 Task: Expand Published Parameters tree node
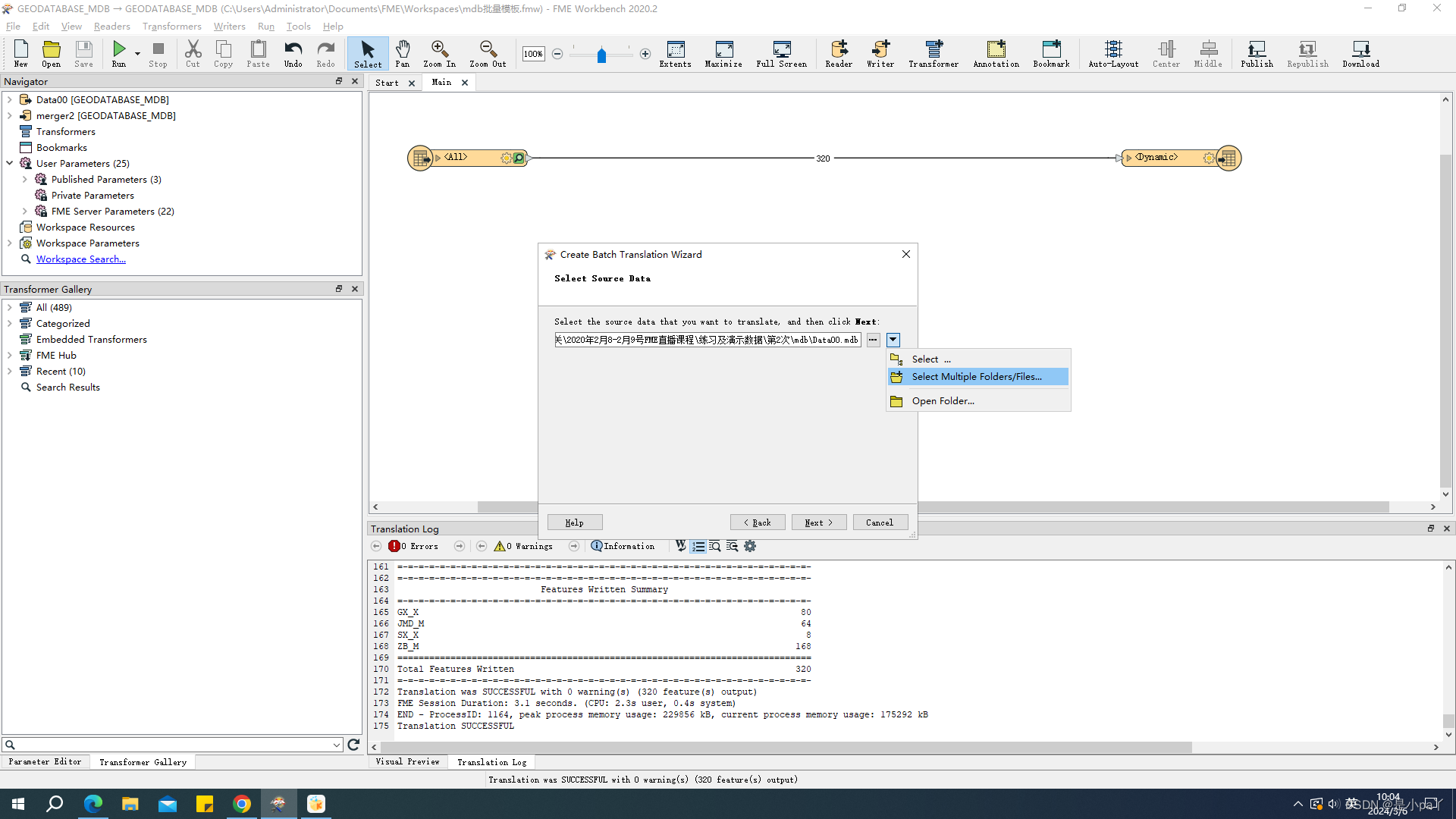25,180
